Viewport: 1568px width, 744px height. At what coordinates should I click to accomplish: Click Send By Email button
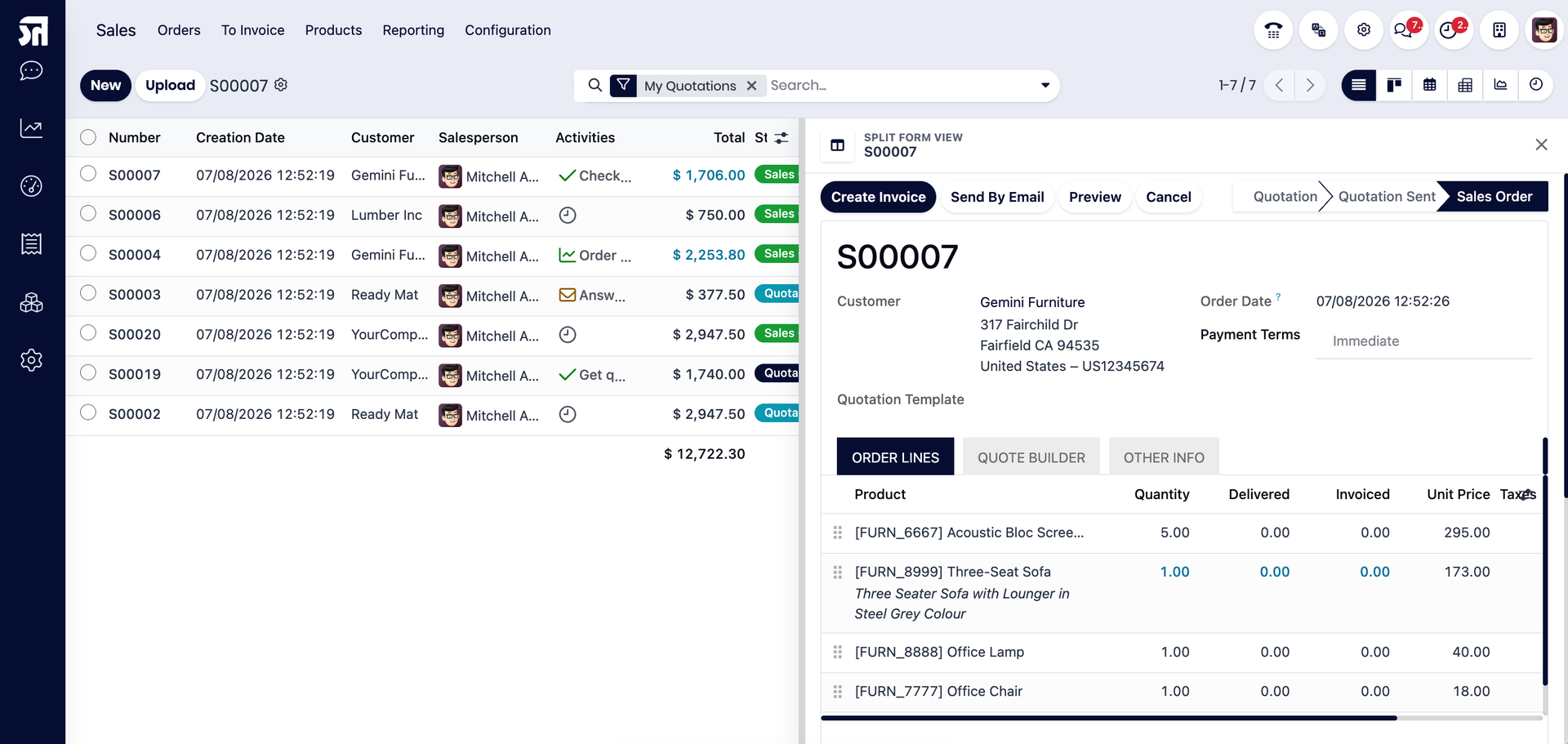(997, 197)
